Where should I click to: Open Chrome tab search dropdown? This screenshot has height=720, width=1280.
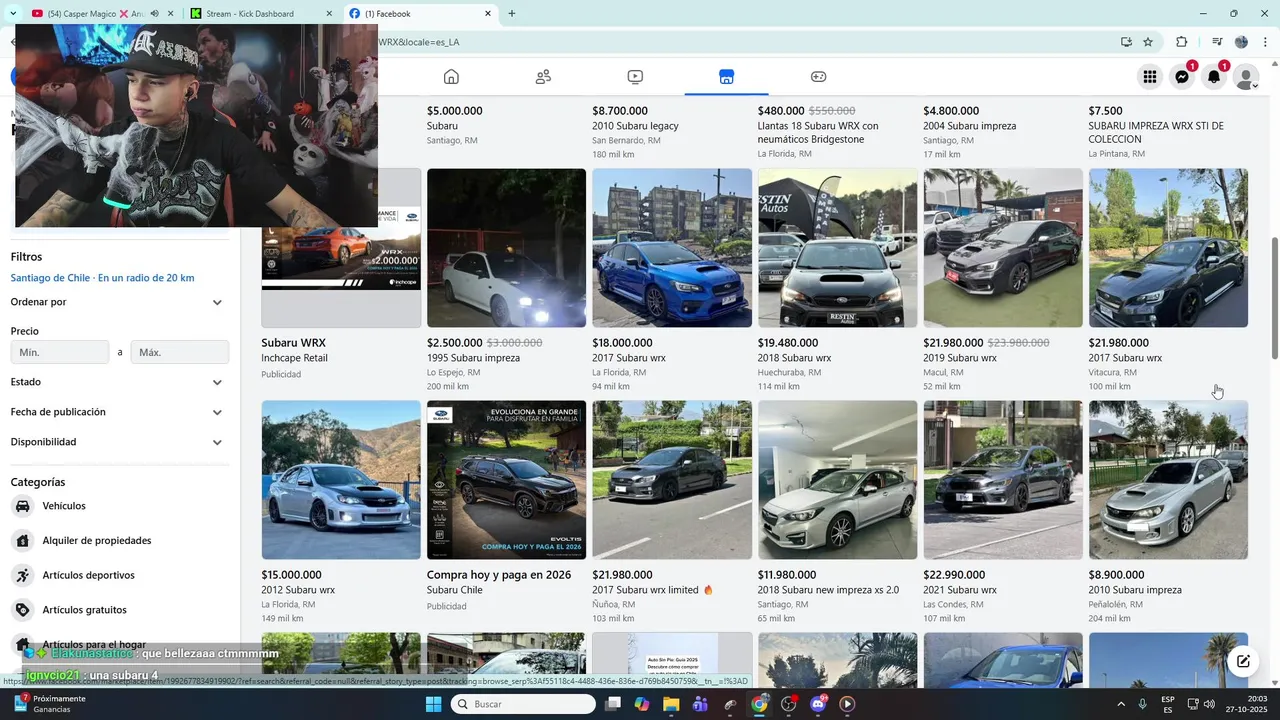pos(13,14)
